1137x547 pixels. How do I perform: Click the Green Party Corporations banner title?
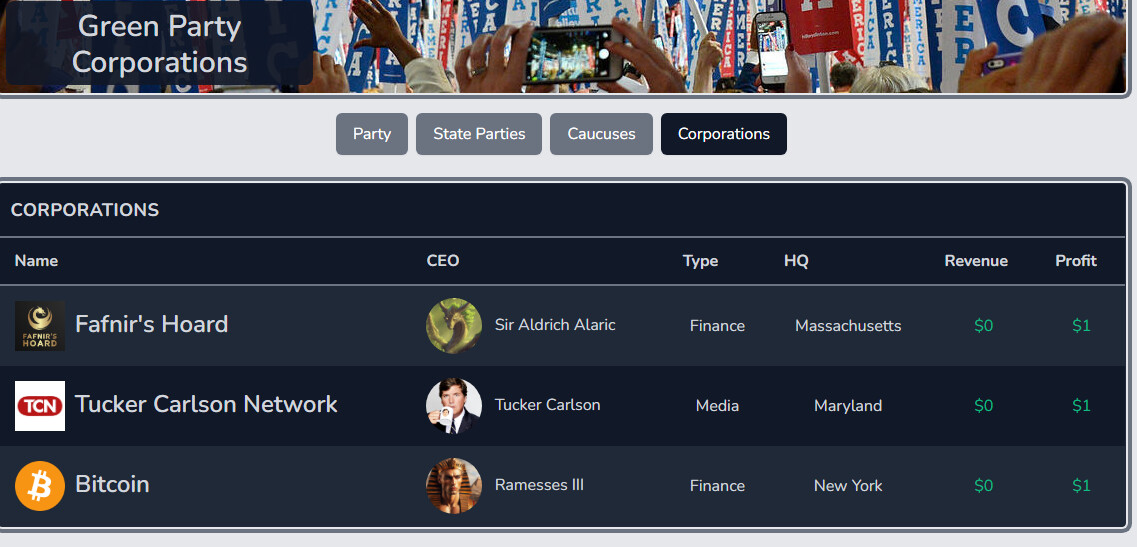click(x=160, y=44)
